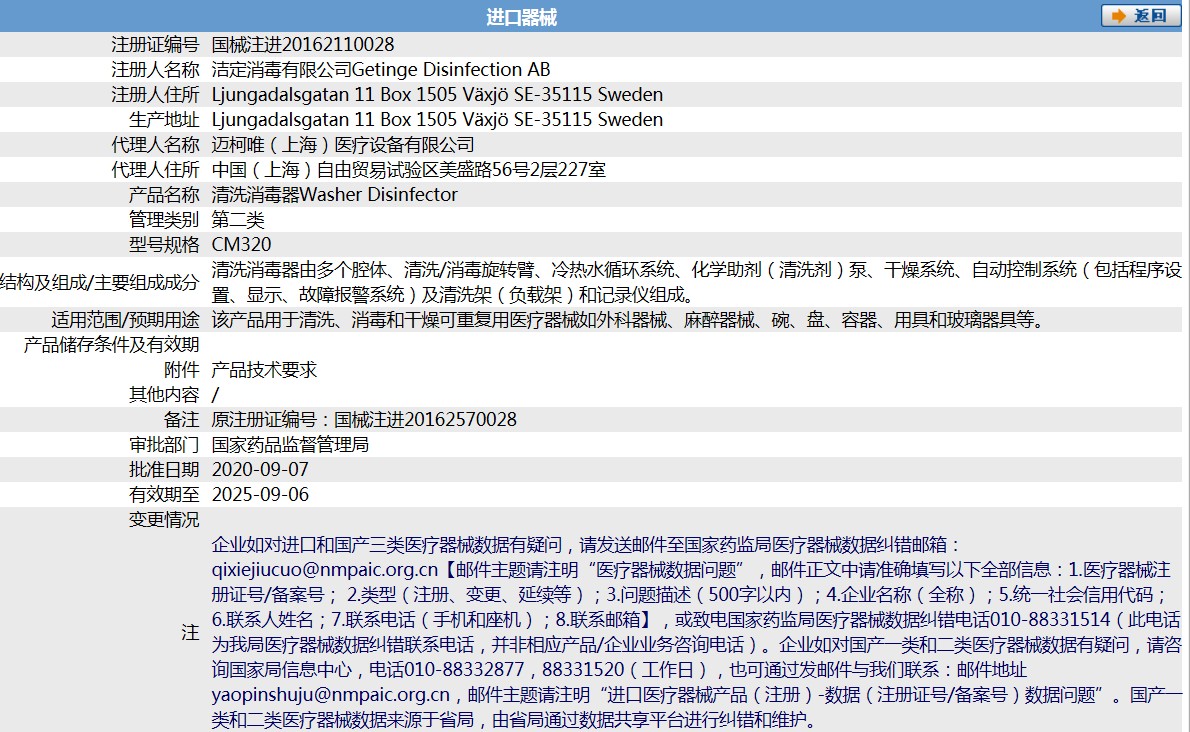Select product name 清洗消毒器Washer Disinfector
Viewport: 1190px width, 732px height.
pos(335,195)
